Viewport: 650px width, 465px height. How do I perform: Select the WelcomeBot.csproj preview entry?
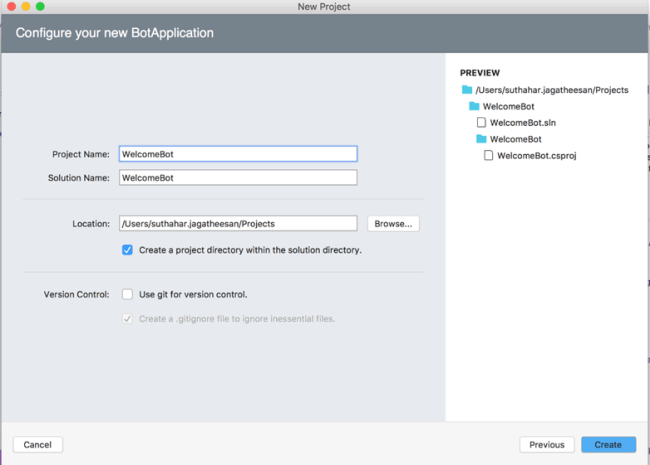pyautogui.click(x=537, y=156)
